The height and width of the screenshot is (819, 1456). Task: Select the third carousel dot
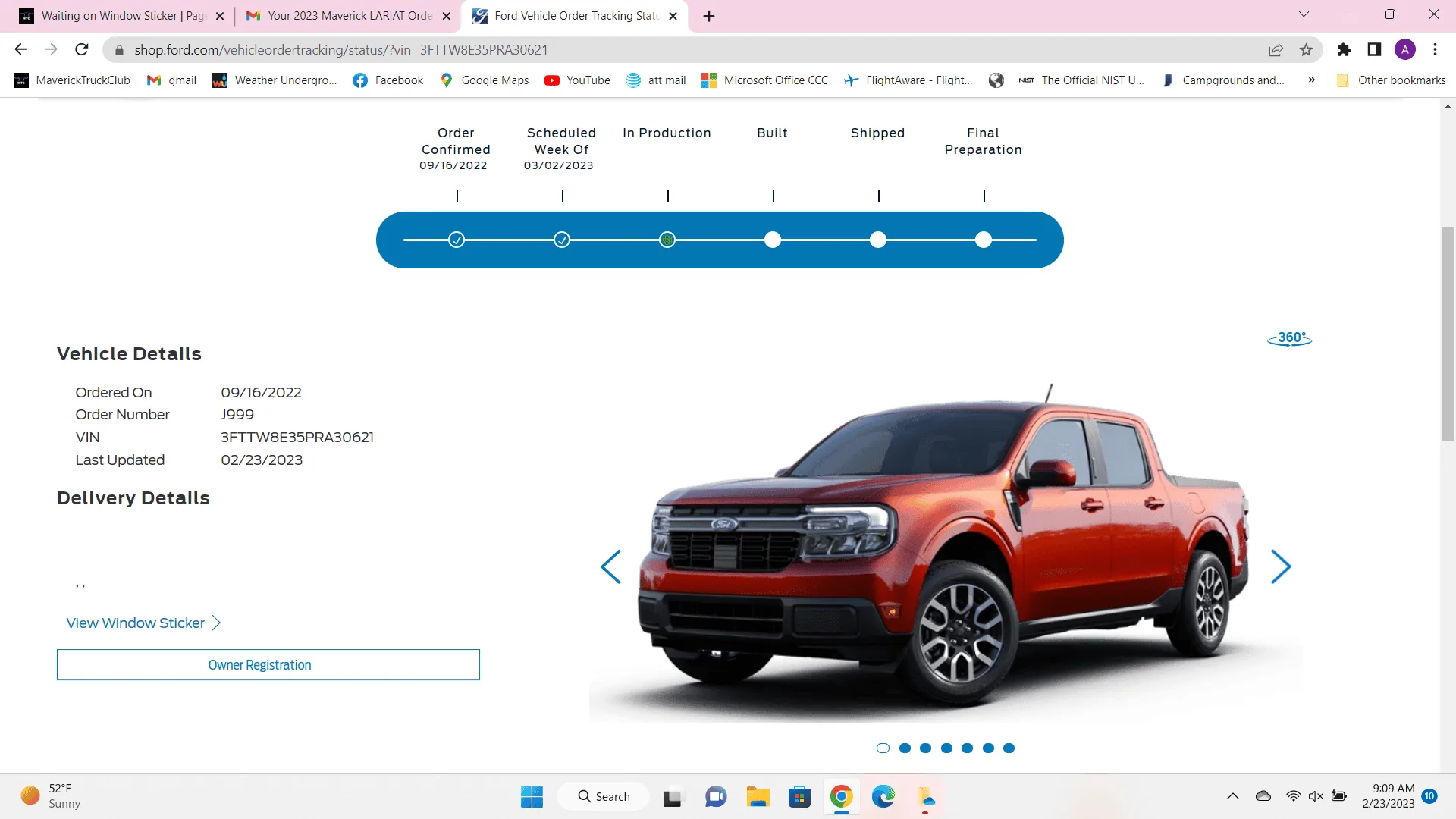[925, 748]
